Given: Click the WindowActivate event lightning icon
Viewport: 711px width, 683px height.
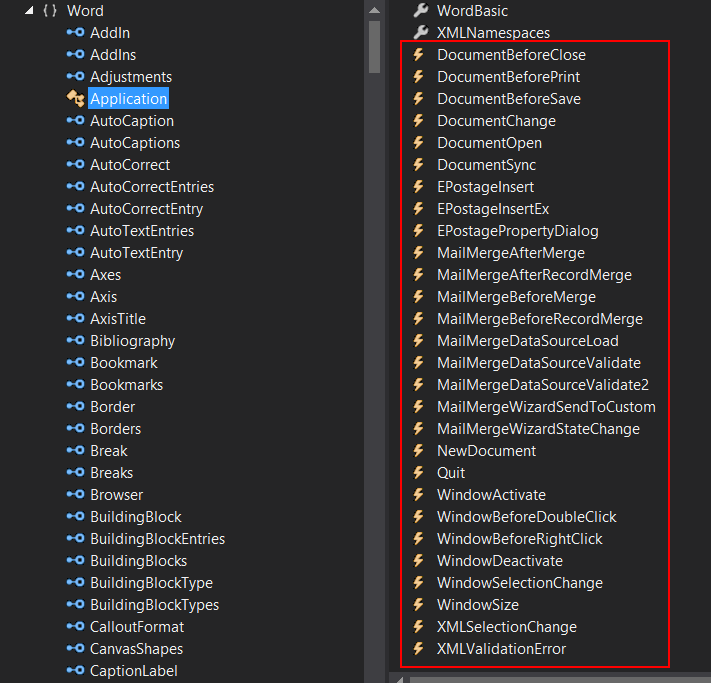Looking at the screenshot, I should click(419, 494).
